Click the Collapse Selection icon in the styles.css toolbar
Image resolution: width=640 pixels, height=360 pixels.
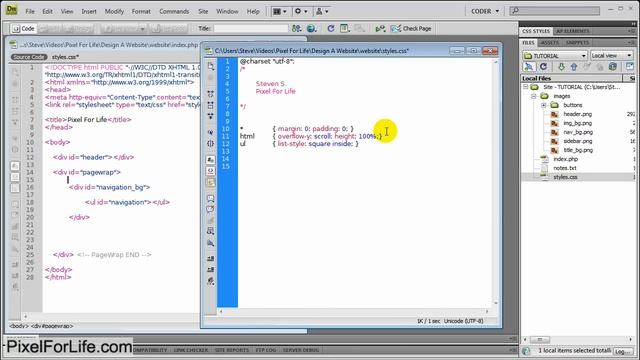[211, 105]
